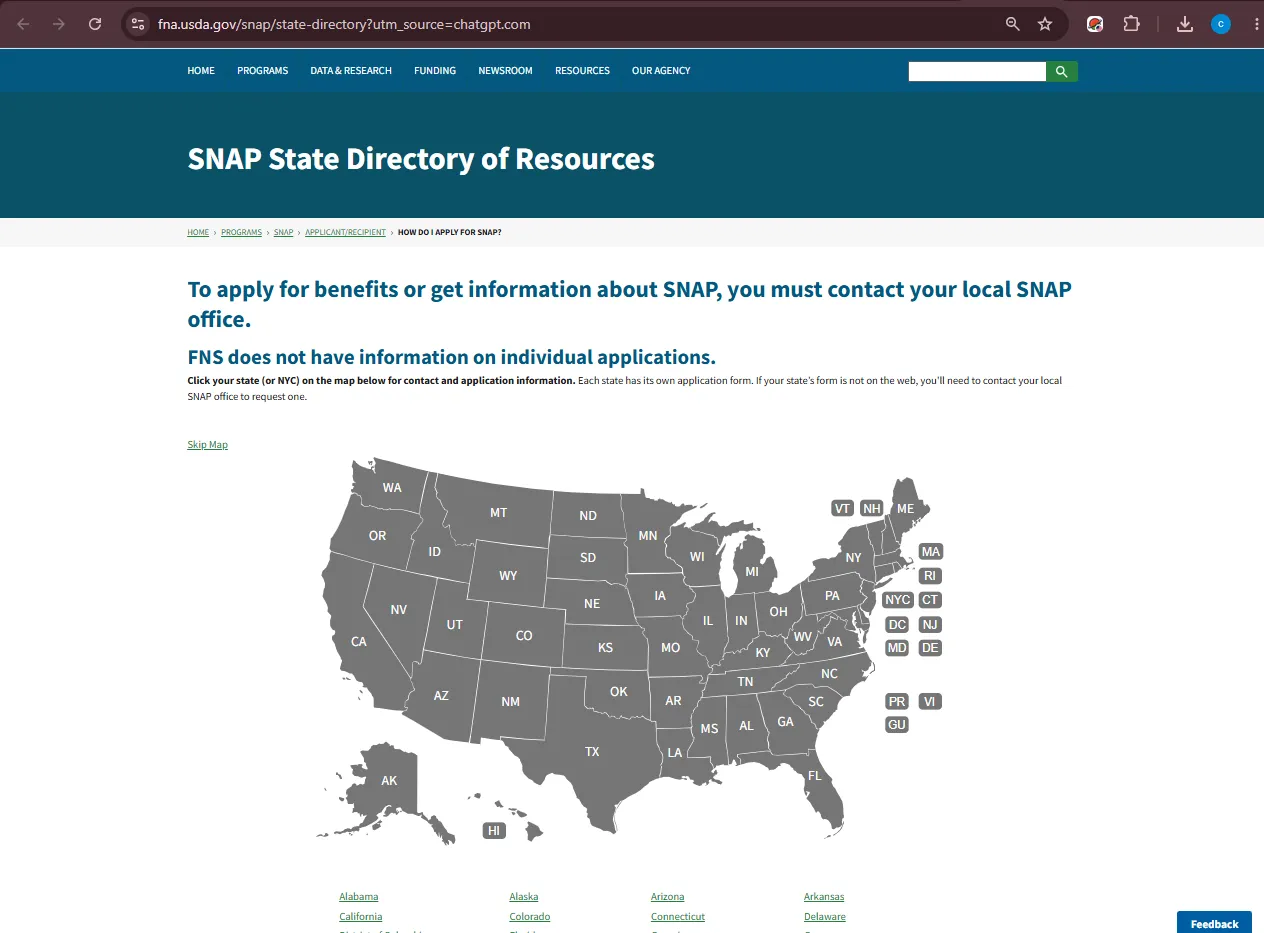Click the DC label button

pos(897,625)
